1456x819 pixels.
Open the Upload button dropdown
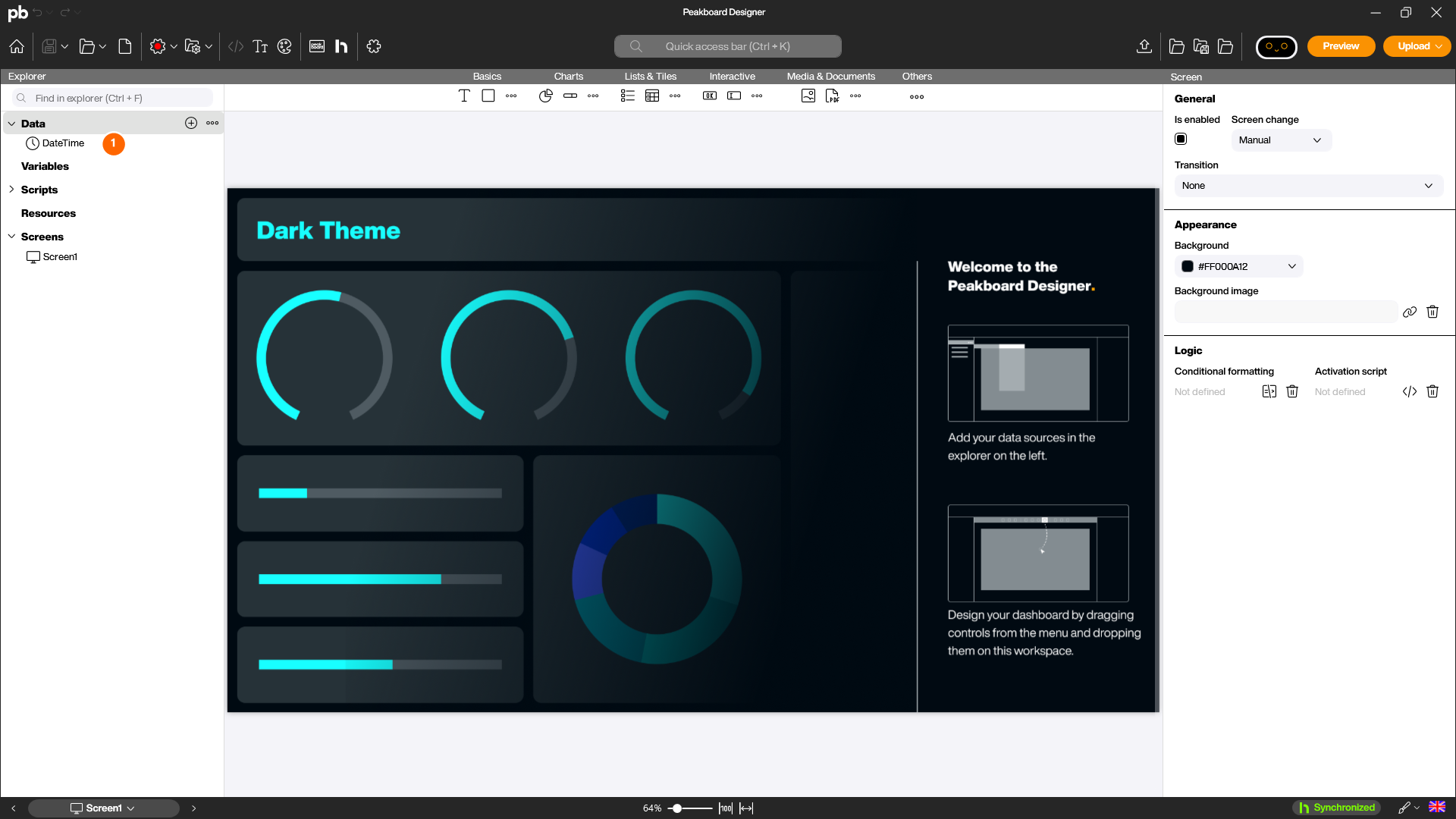[x=1439, y=46]
